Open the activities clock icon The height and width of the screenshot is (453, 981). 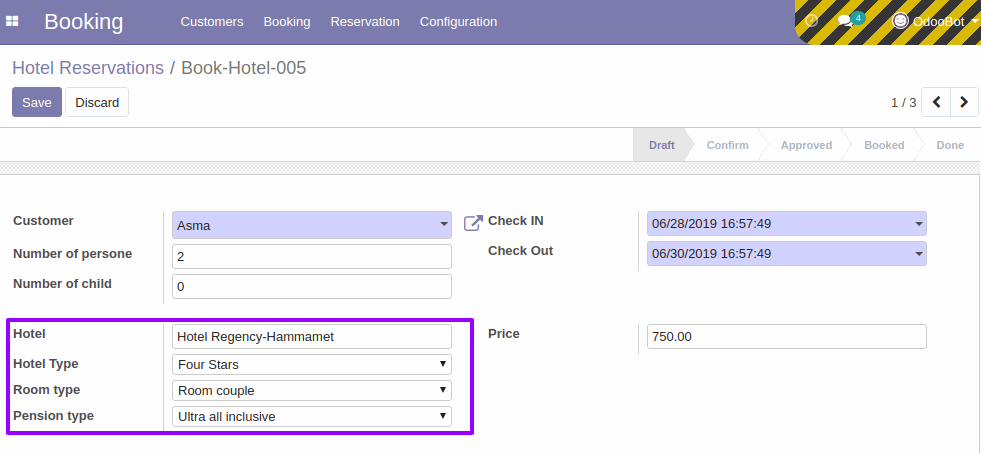[x=811, y=21]
